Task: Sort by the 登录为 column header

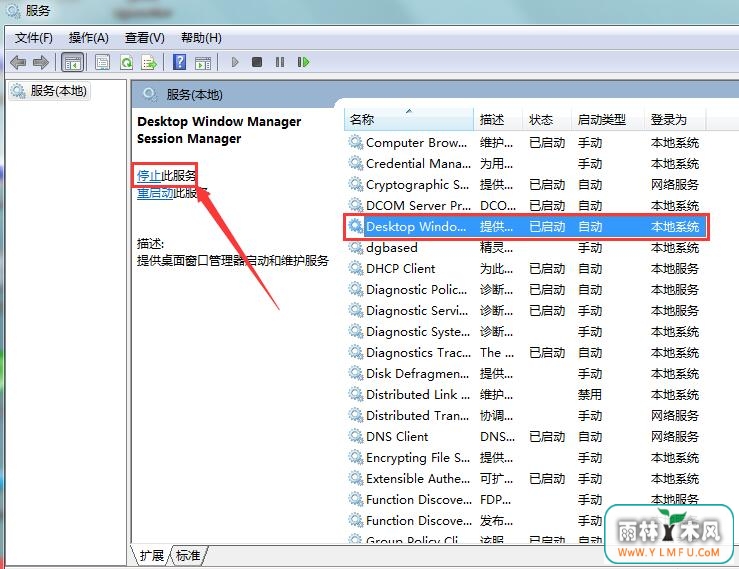Action: coord(675,120)
